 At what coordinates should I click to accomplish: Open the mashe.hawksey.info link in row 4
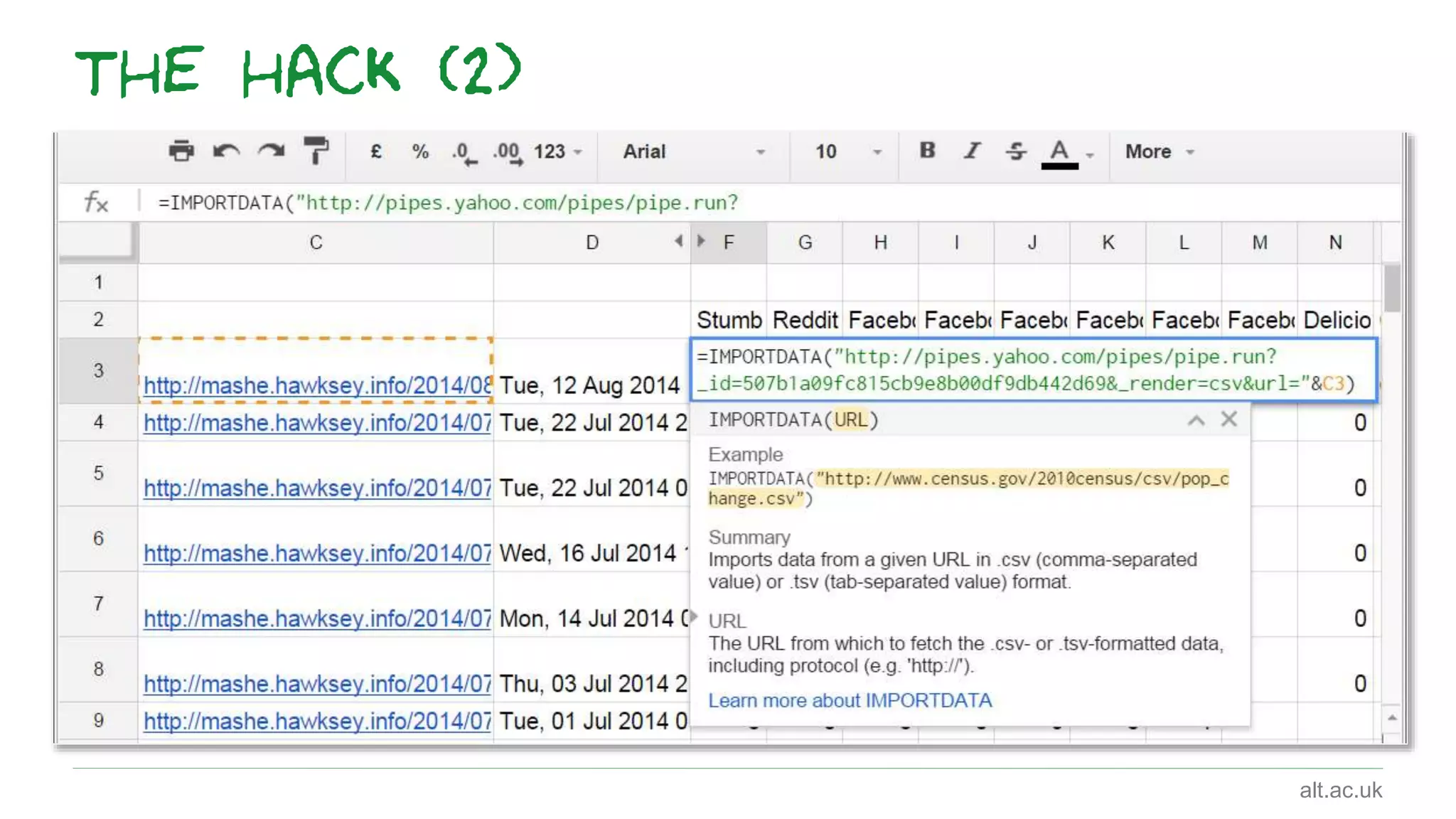[317, 423]
